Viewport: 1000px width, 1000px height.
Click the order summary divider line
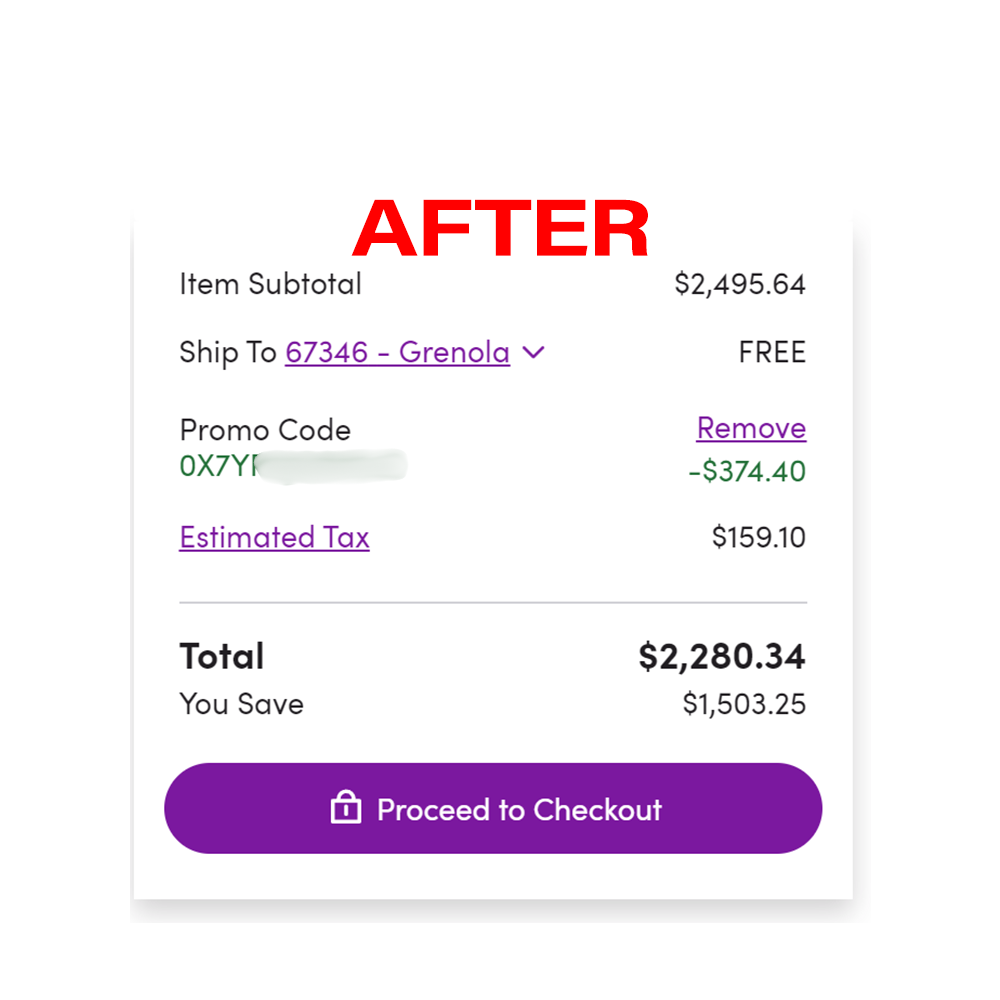click(493, 602)
